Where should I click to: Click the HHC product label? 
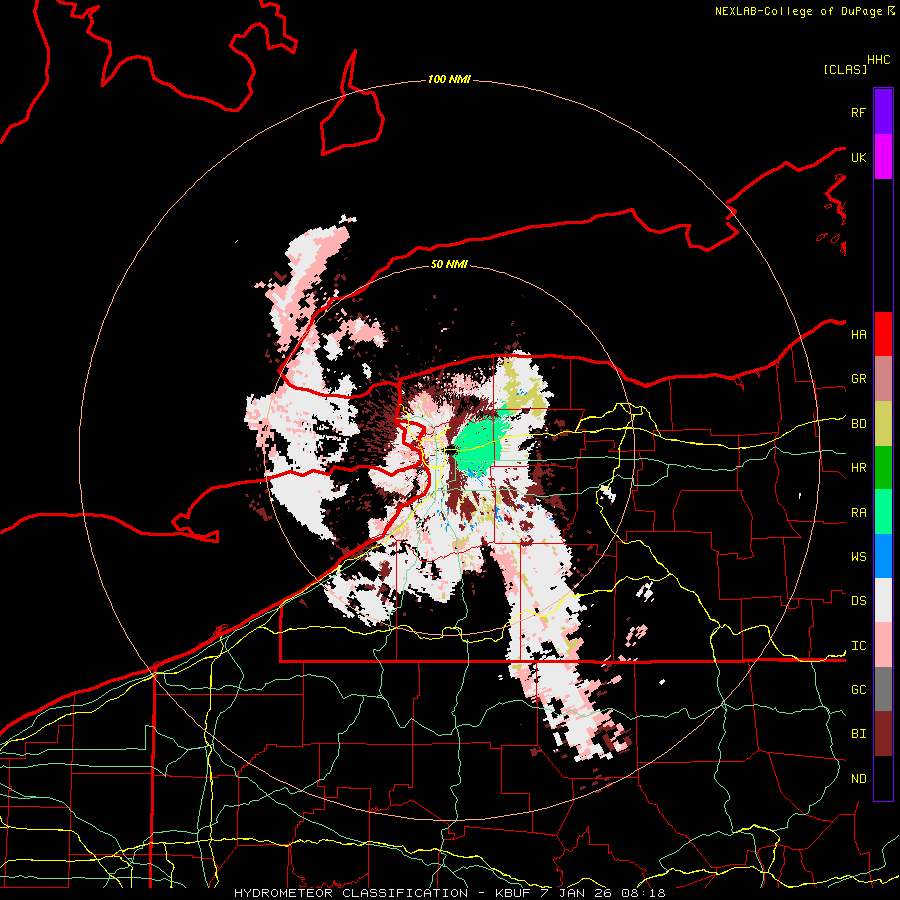pos(878,60)
